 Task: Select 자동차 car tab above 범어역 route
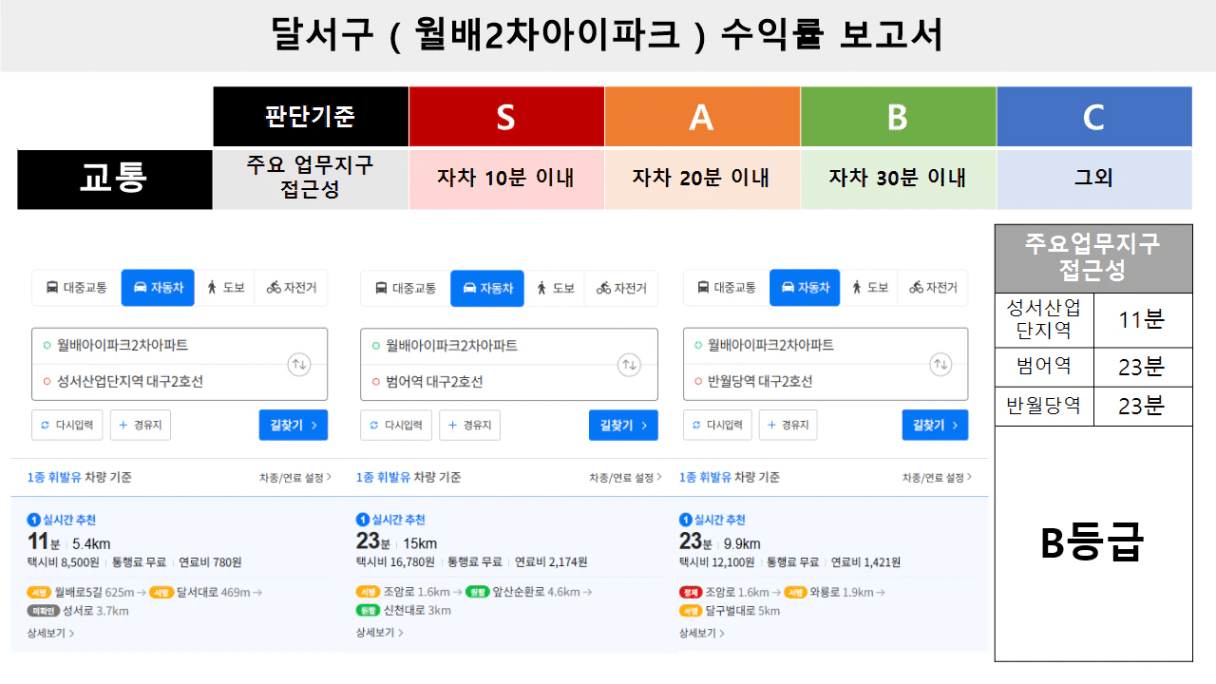pyautogui.click(x=487, y=288)
